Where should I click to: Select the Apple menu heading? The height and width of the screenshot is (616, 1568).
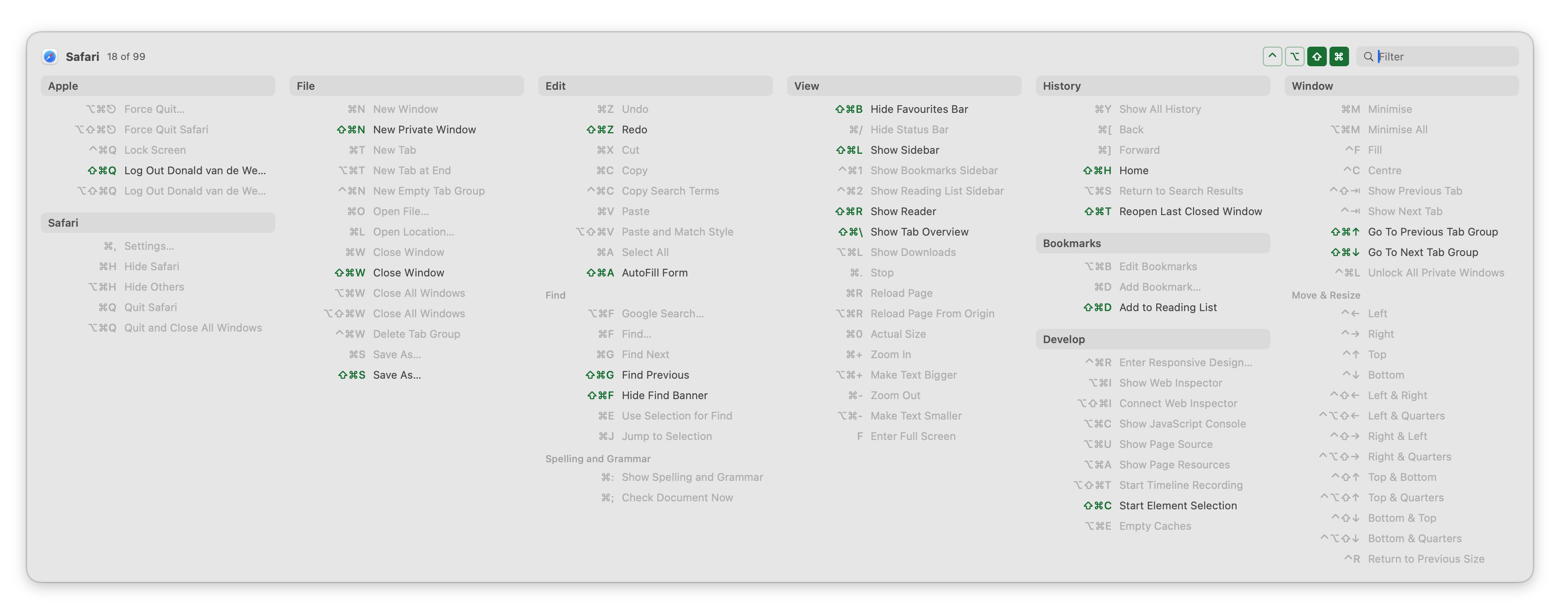pos(158,86)
